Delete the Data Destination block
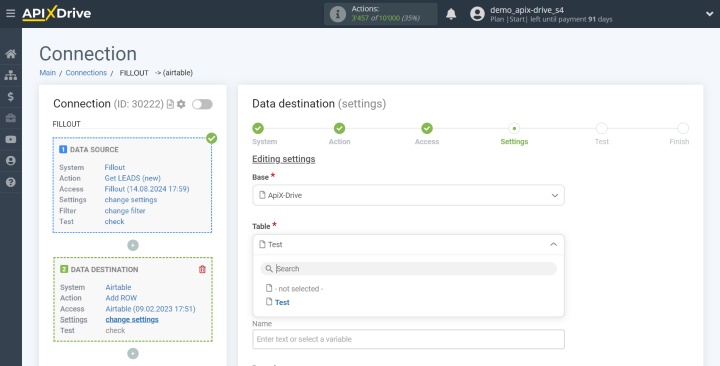This screenshot has height=366, width=720. 202,270
